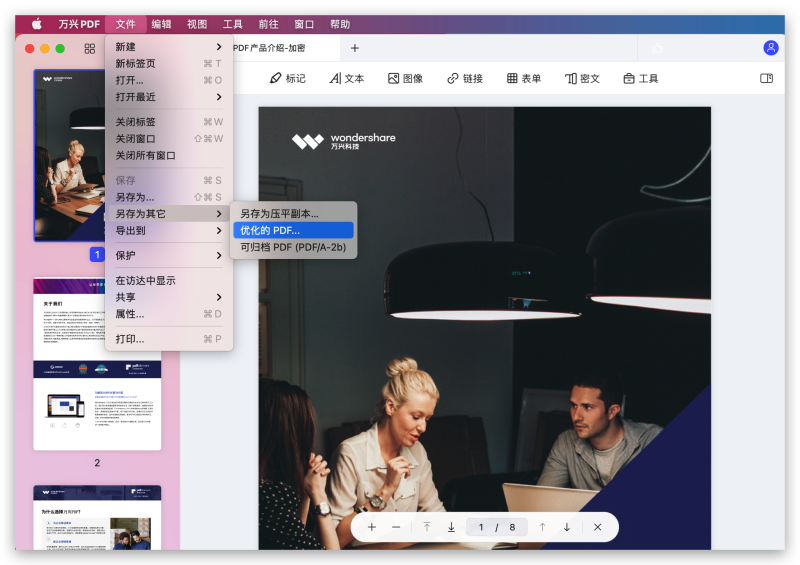The image size is (800, 565).
Task: Expand the 导出到 submenu
Action: (x=169, y=231)
